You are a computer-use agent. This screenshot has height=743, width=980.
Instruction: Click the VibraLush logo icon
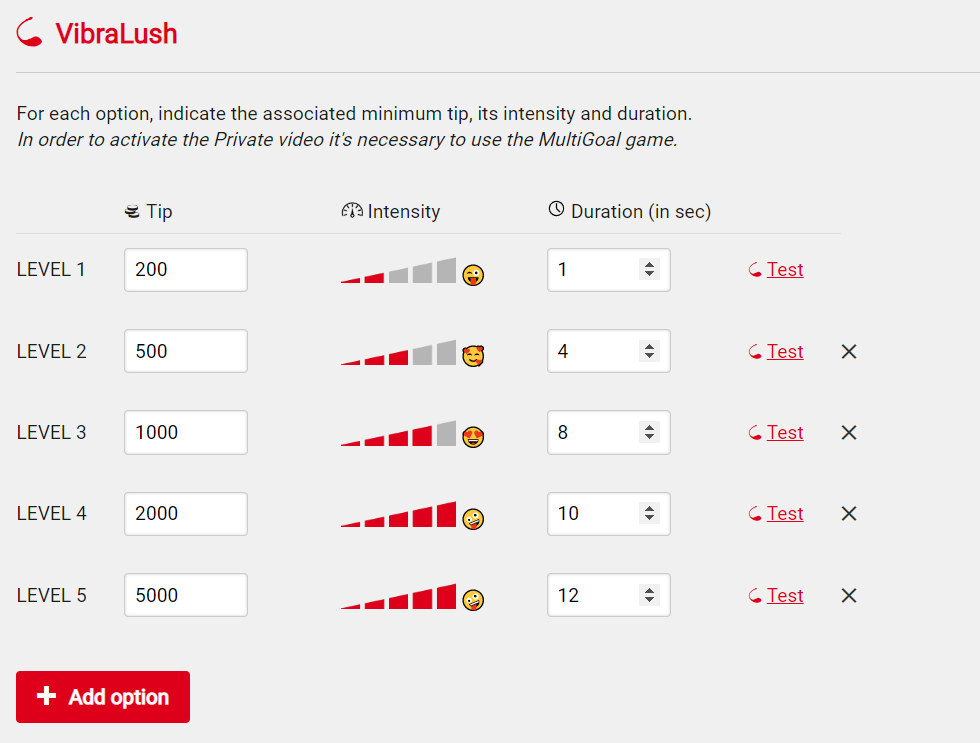coord(29,32)
